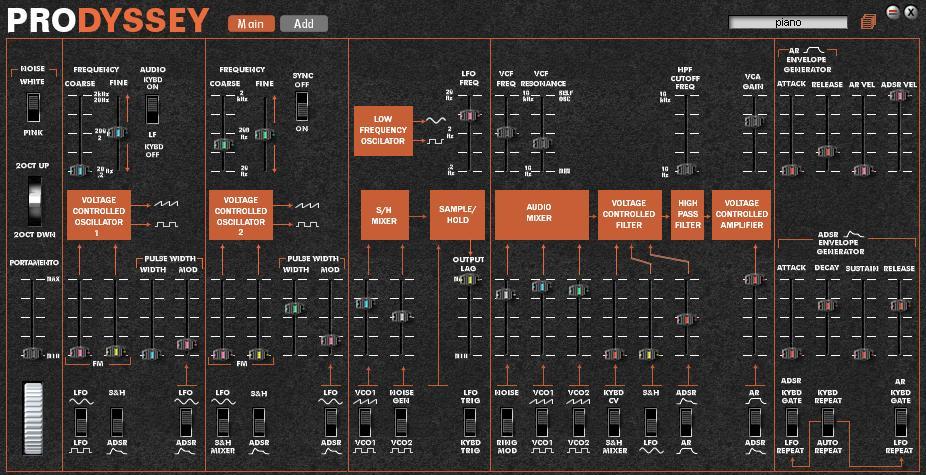Click the piano preset name field

(x=788, y=22)
